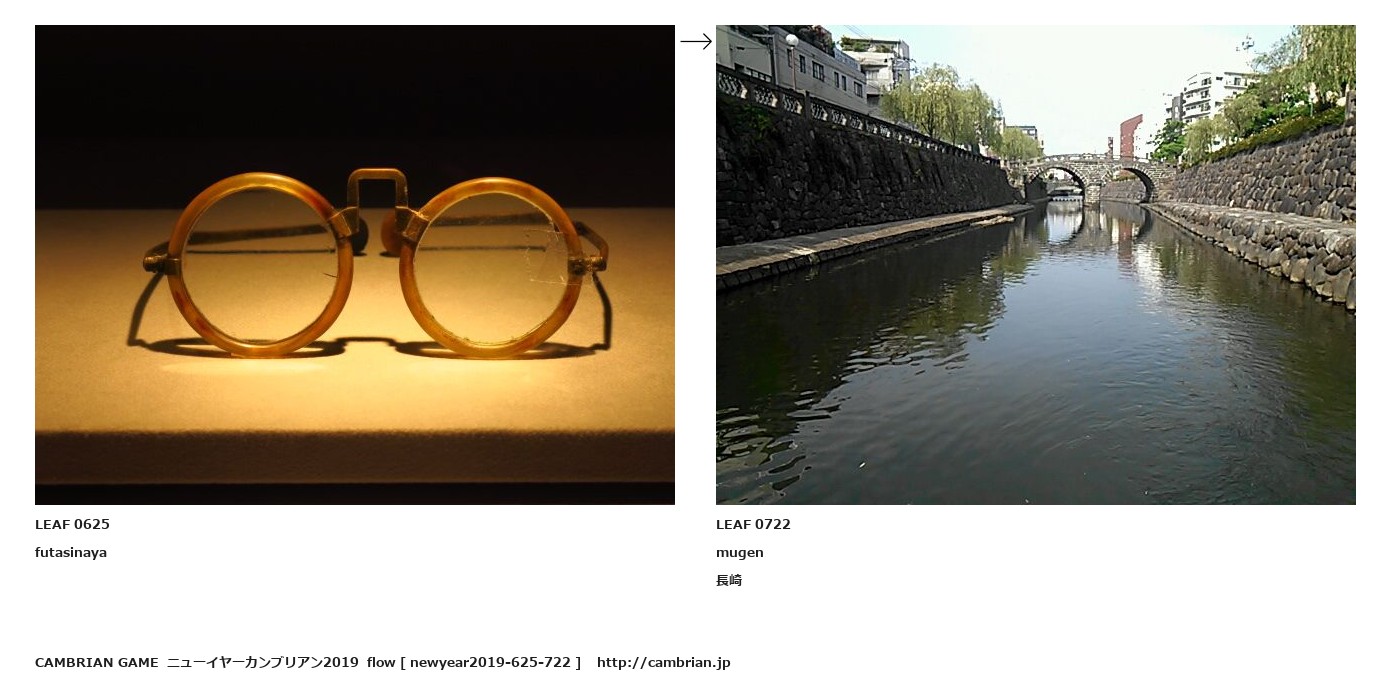Click the ニューイヤーカンブリアン2019 footer text
This screenshot has height=687, width=1391.
(x=262, y=662)
